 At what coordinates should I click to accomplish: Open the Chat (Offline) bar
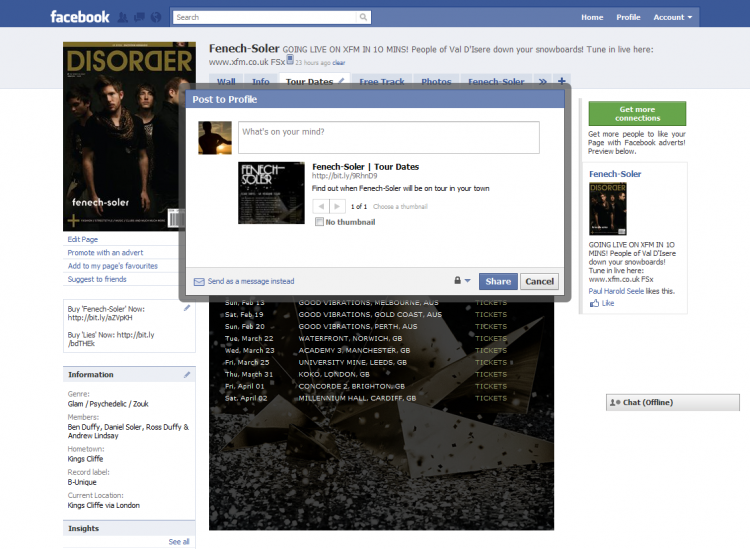pyautogui.click(x=673, y=402)
